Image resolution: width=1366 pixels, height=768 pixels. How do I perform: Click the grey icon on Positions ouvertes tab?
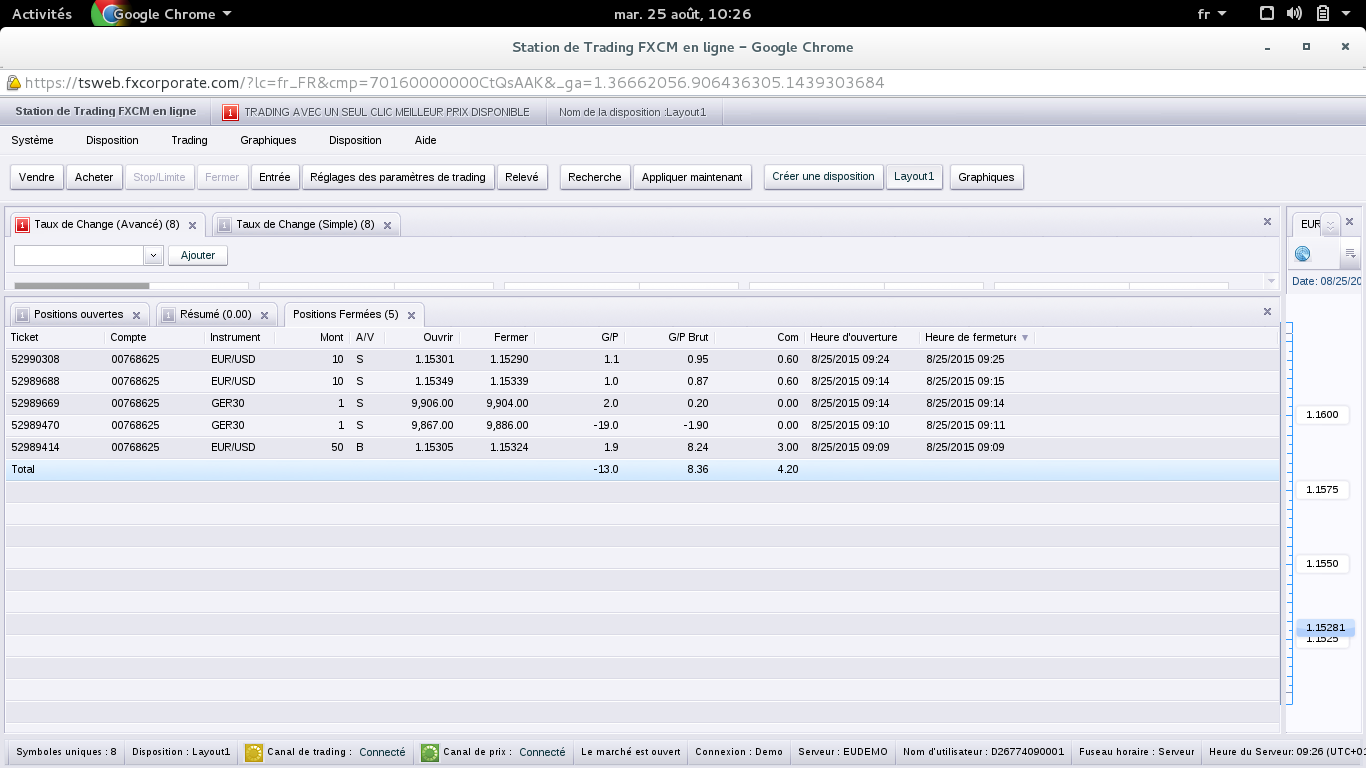[22, 315]
